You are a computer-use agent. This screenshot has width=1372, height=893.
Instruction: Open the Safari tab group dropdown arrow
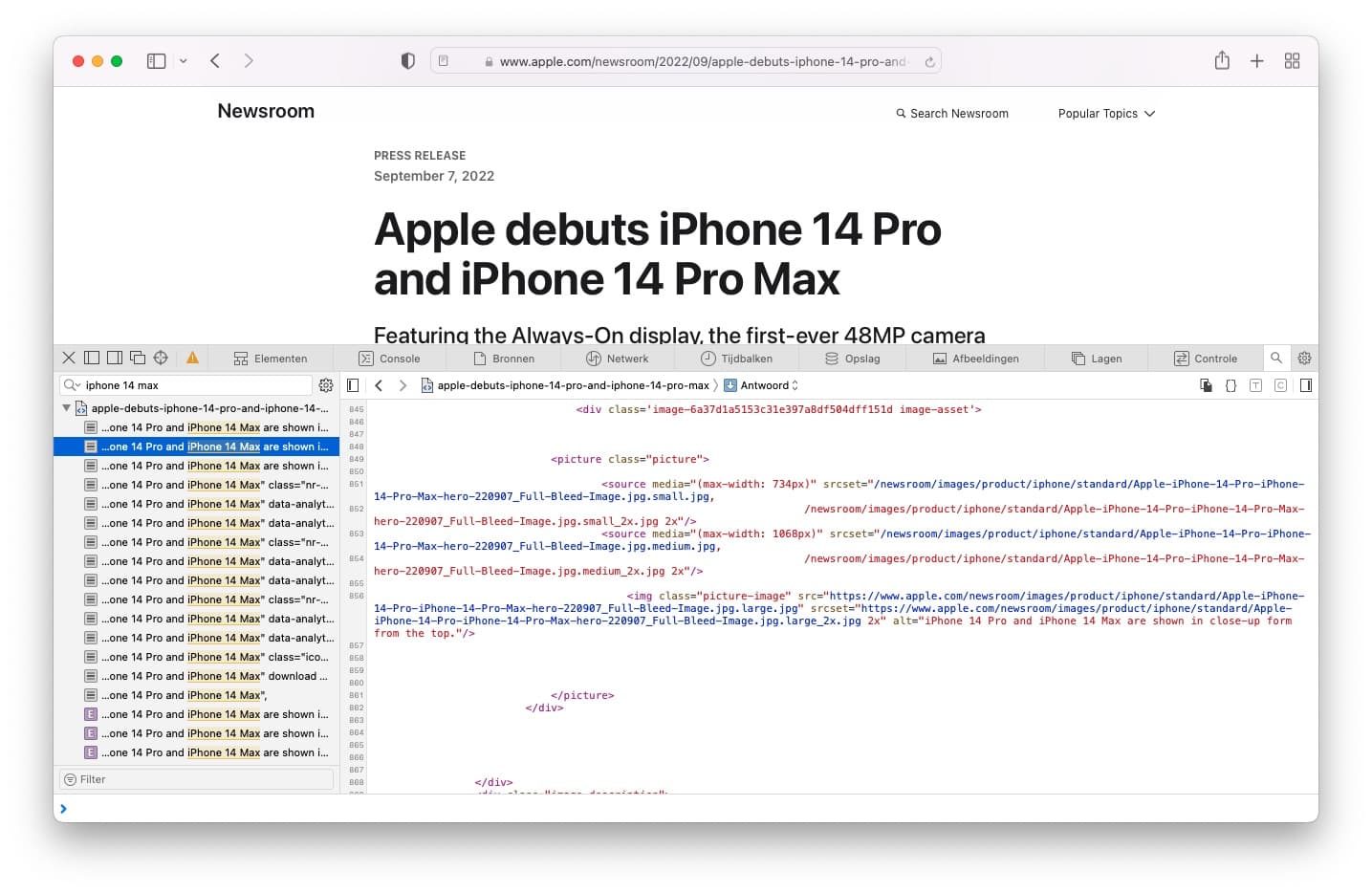pos(183,61)
